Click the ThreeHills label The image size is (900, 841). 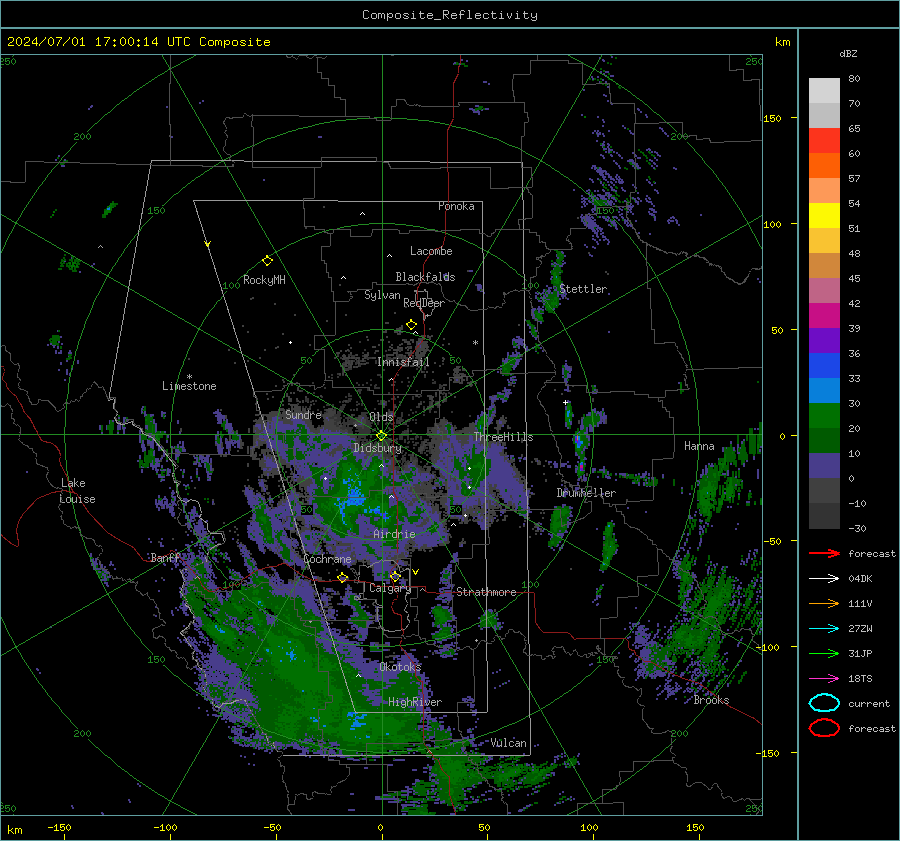click(x=503, y=437)
